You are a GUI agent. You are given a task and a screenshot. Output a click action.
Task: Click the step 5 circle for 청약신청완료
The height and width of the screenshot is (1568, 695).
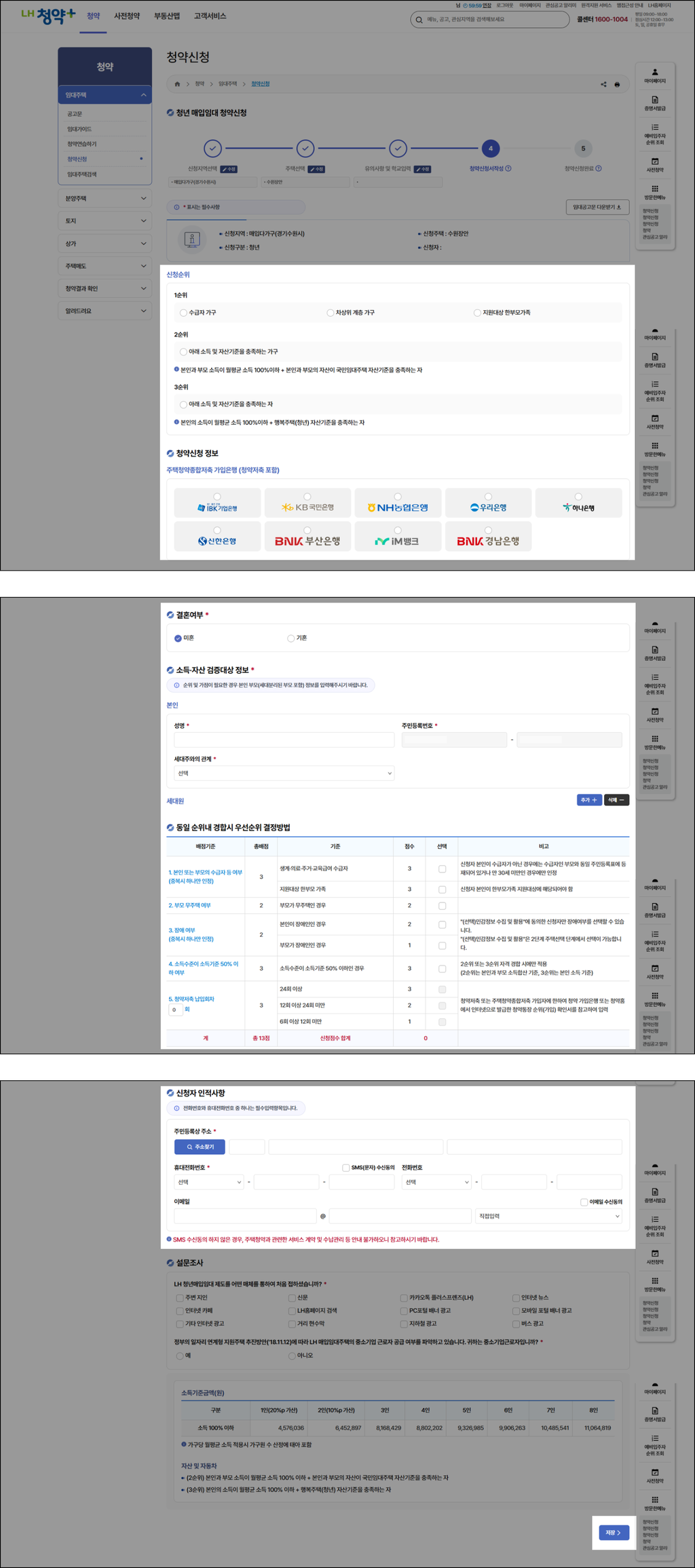583,148
